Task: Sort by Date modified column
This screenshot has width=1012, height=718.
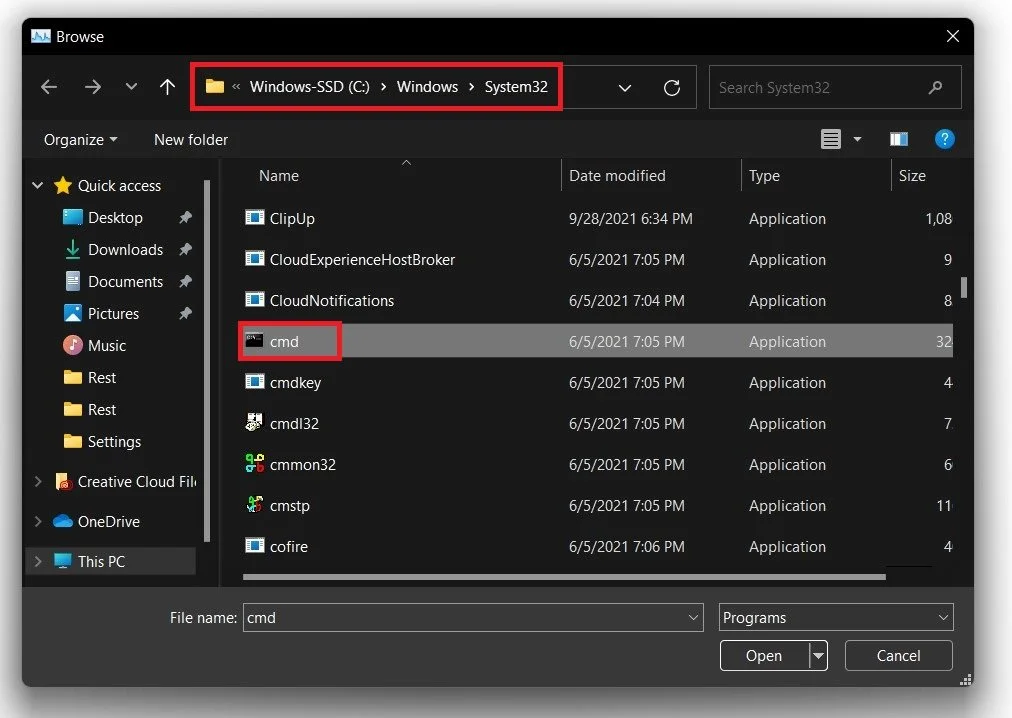Action: point(617,176)
